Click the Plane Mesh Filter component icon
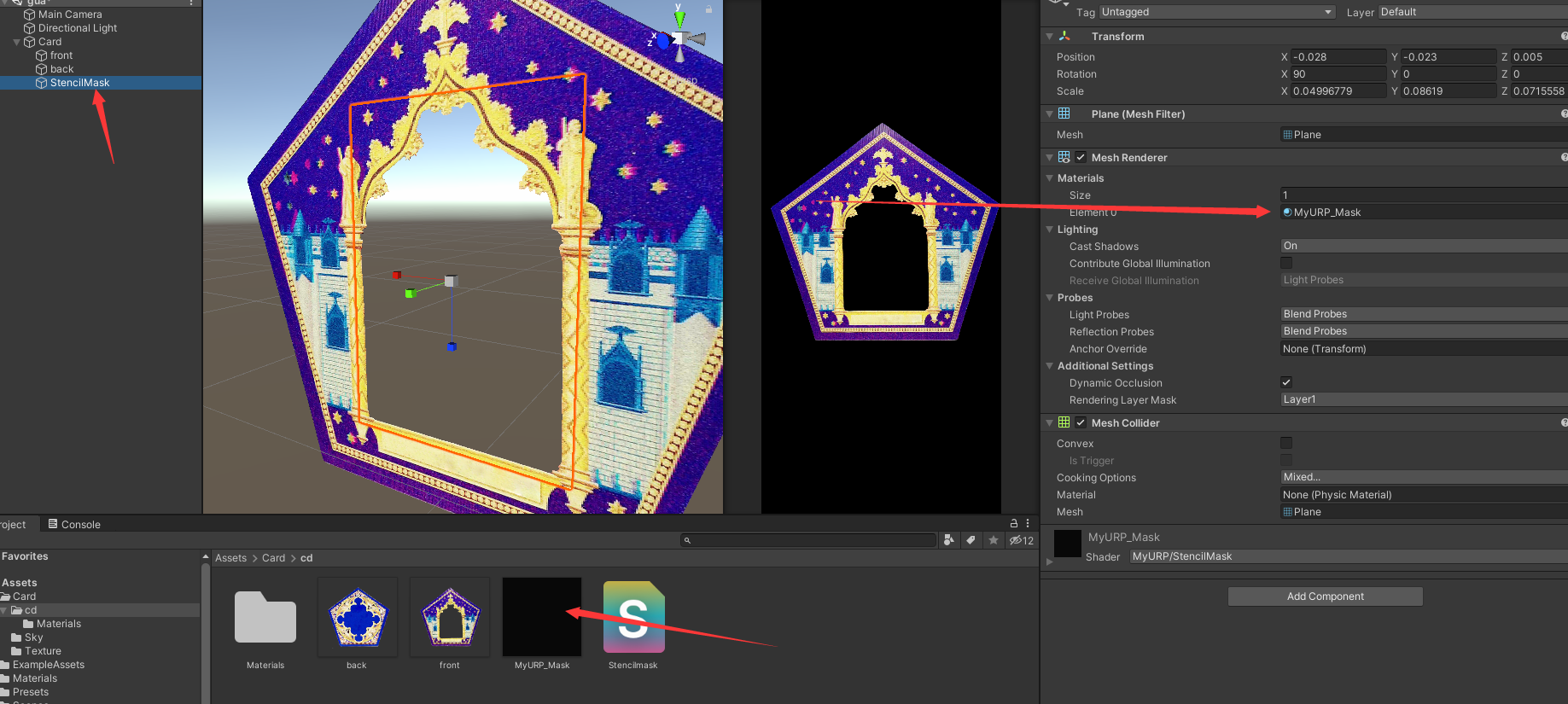The image size is (1568, 704). click(1064, 113)
